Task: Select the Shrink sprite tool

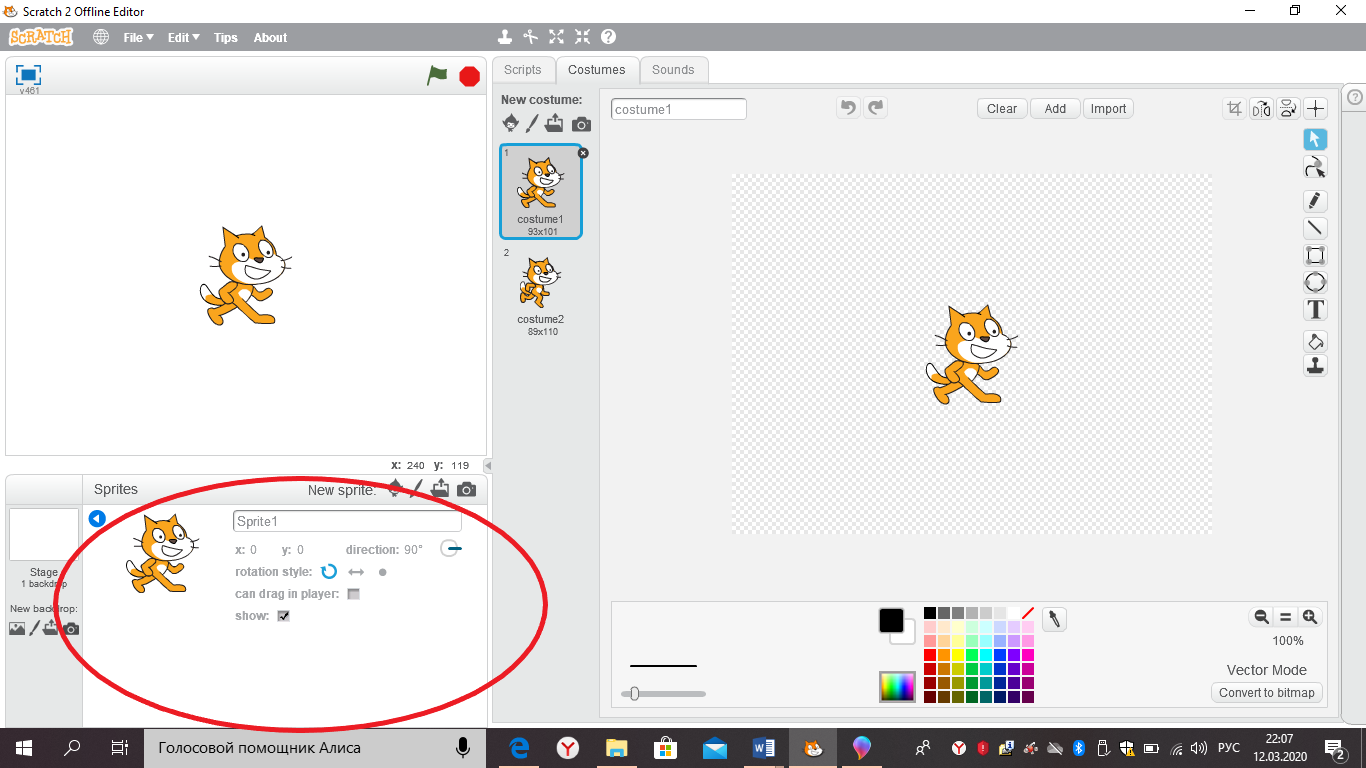Action: tap(582, 37)
